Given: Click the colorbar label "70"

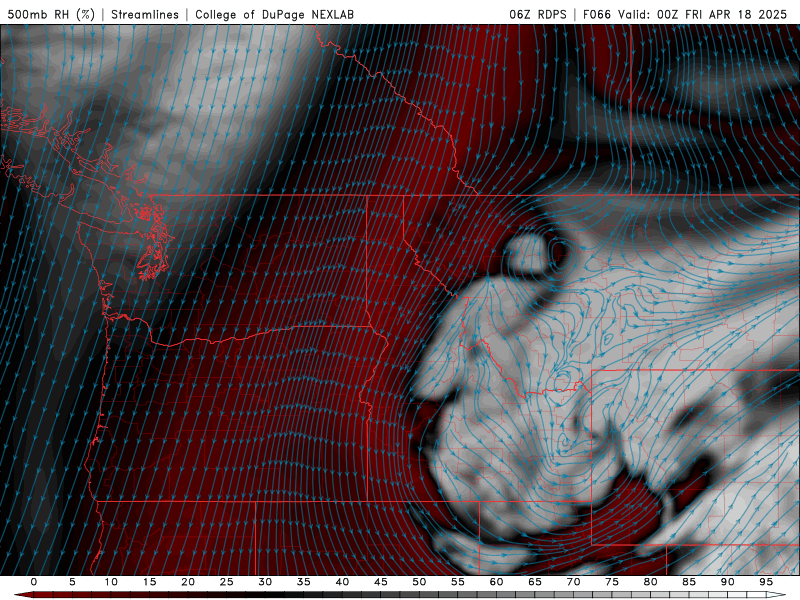Looking at the screenshot, I should (x=573, y=582).
